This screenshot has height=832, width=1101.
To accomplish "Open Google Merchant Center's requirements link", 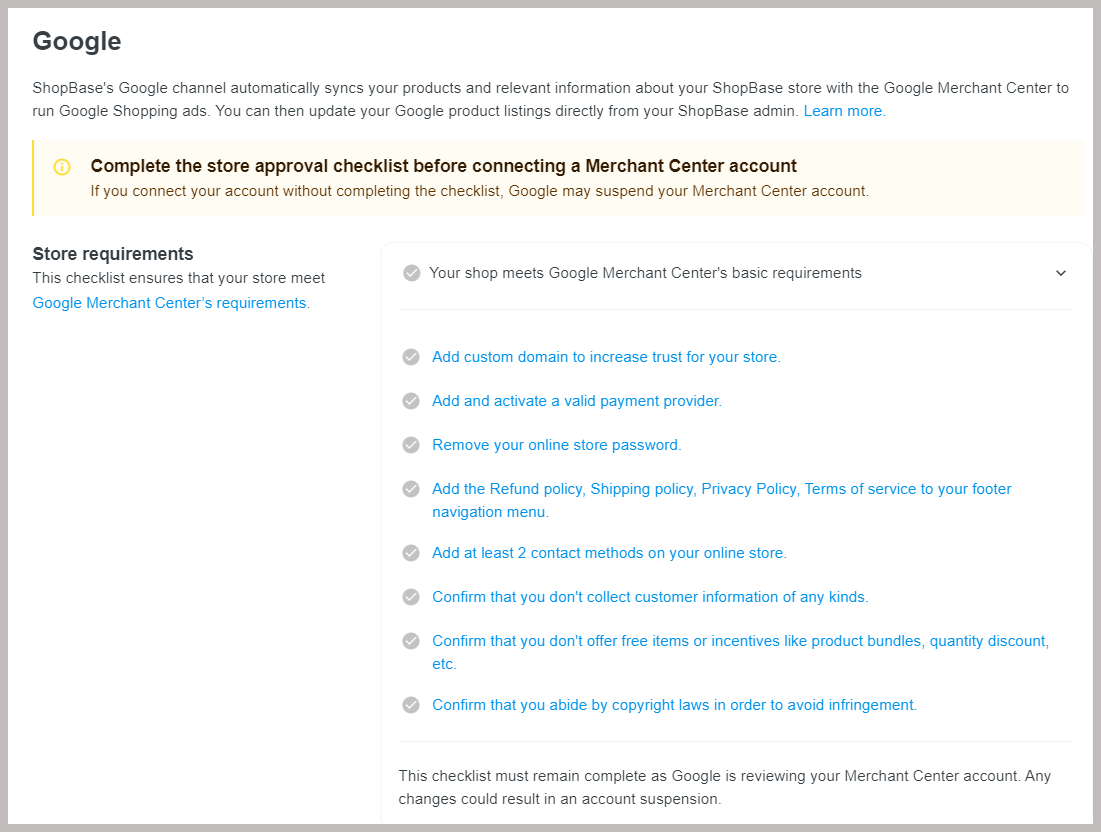I will pos(171,303).
